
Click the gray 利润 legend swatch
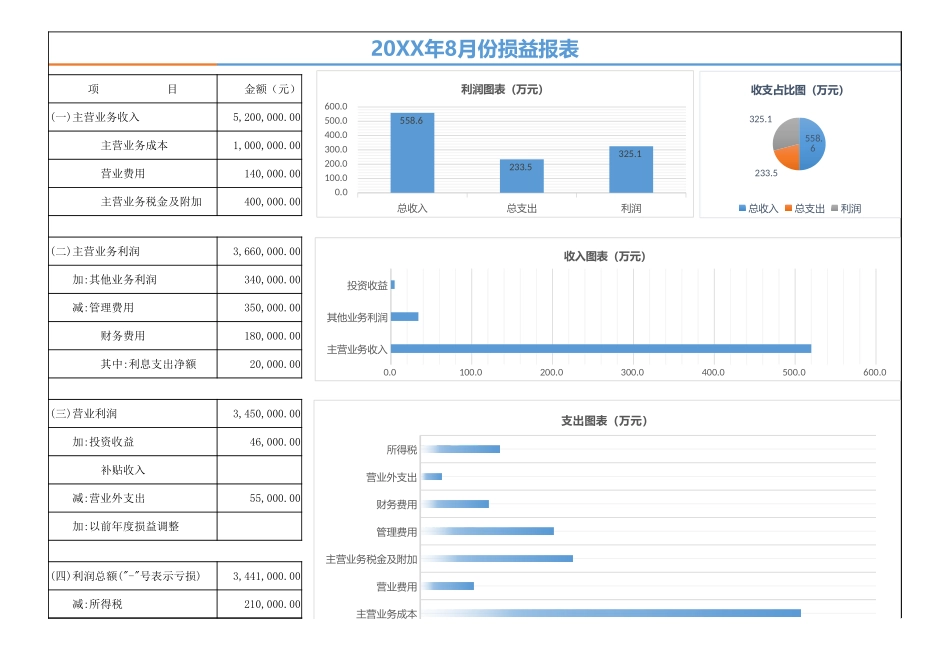click(x=834, y=208)
